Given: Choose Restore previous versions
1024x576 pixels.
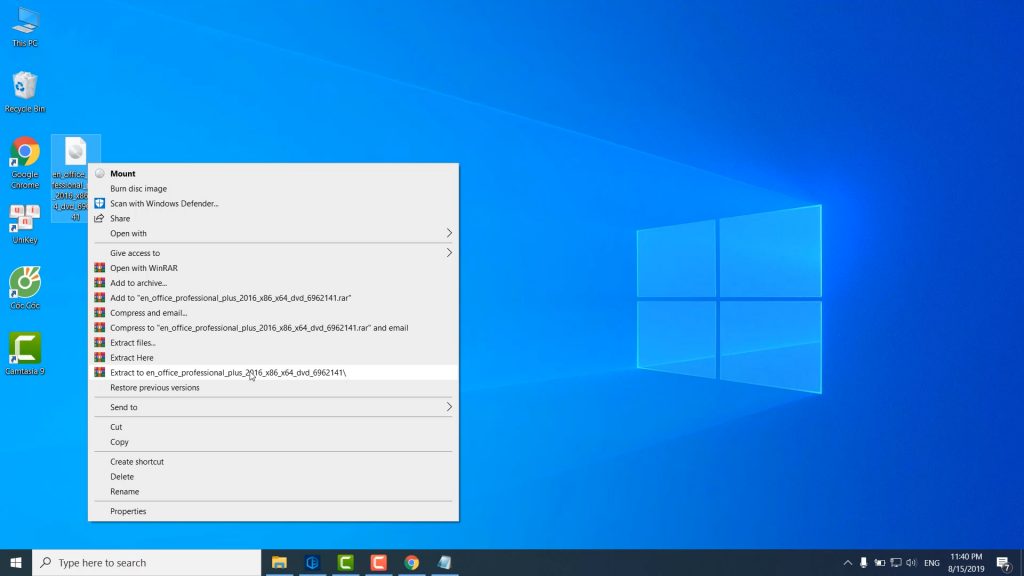Looking at the screenshot, I should click(x=273, y=388).
